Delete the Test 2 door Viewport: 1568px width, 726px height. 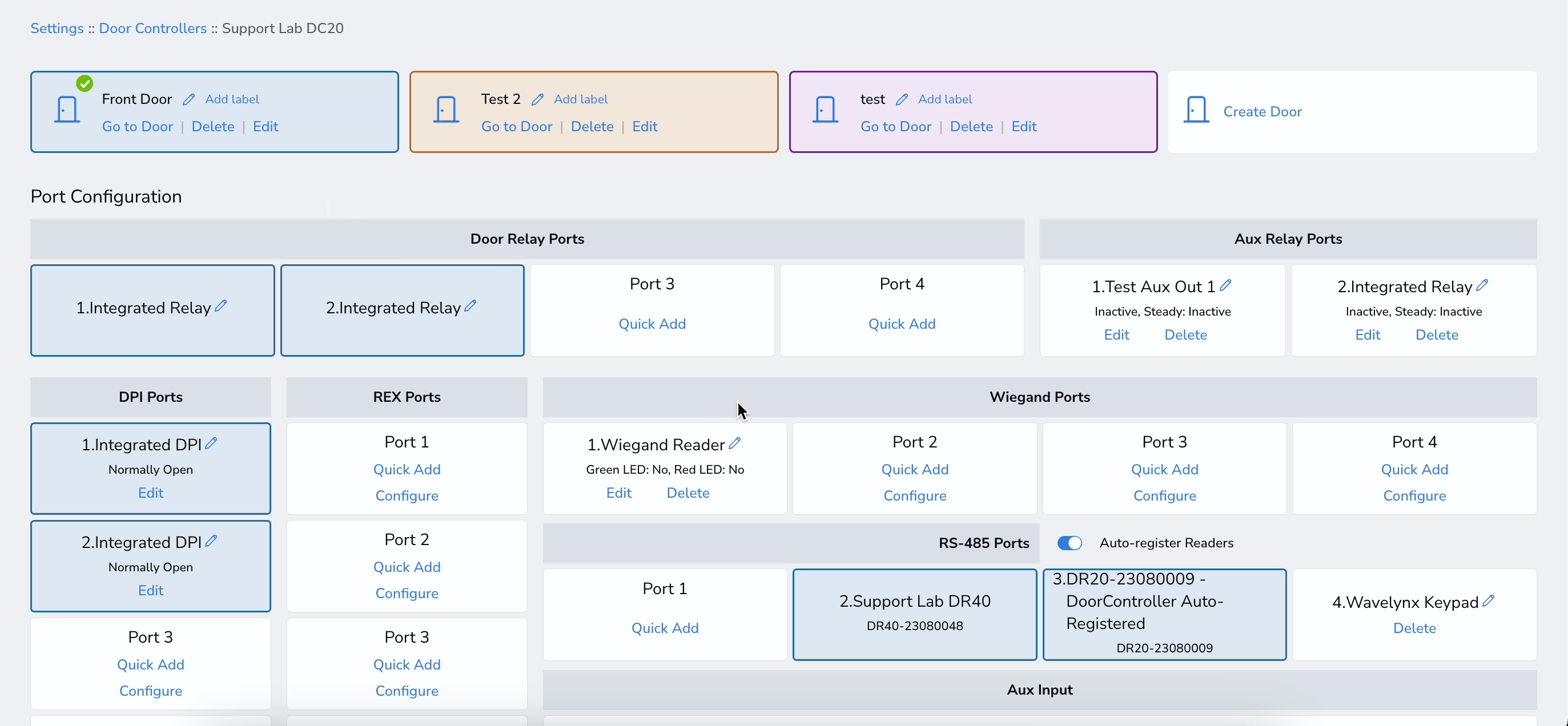(x=592, y=127)
